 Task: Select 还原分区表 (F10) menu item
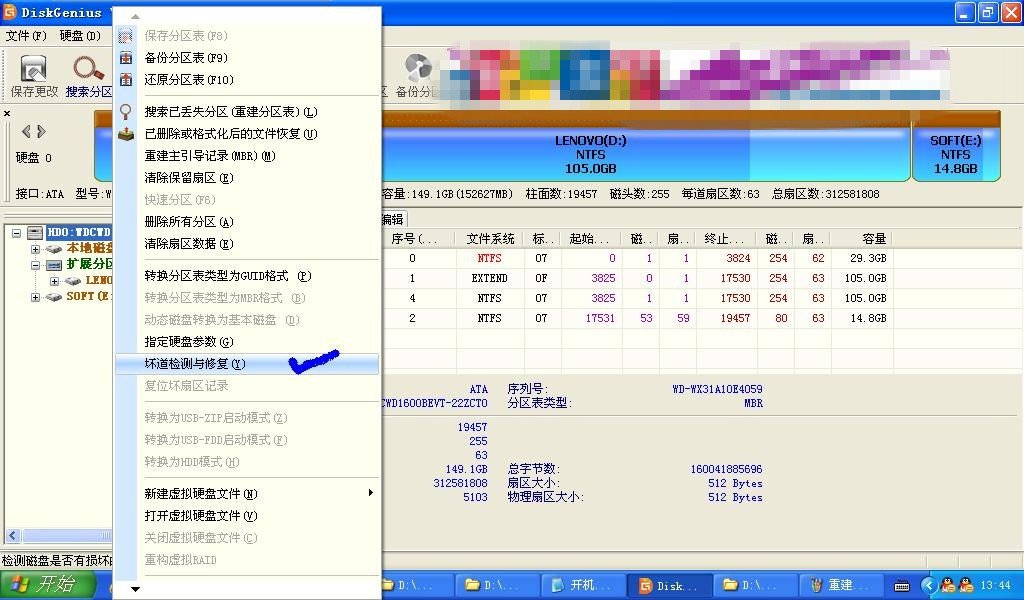point(247,80)
